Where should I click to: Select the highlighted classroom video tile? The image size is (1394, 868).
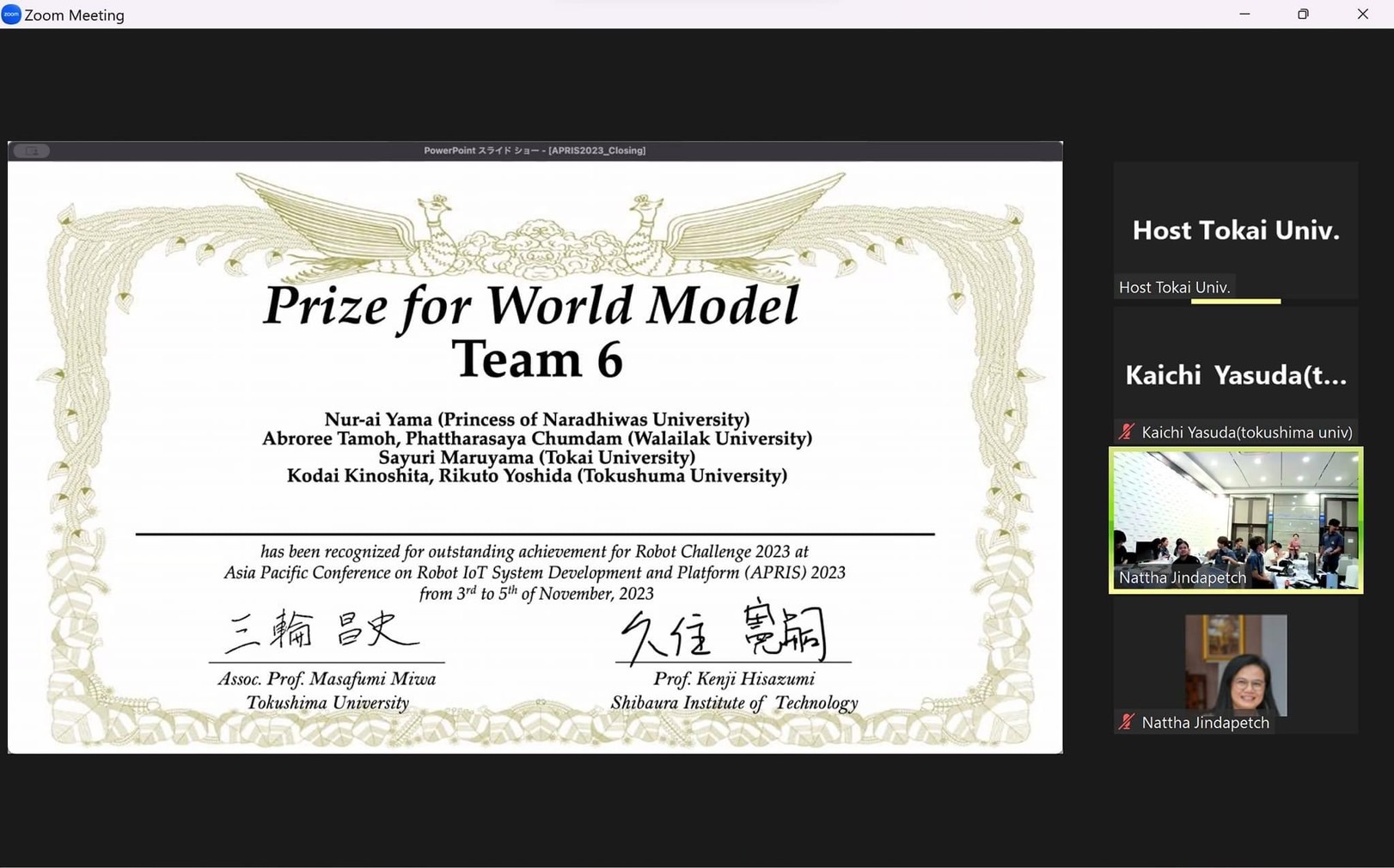tap(1236, 520)
